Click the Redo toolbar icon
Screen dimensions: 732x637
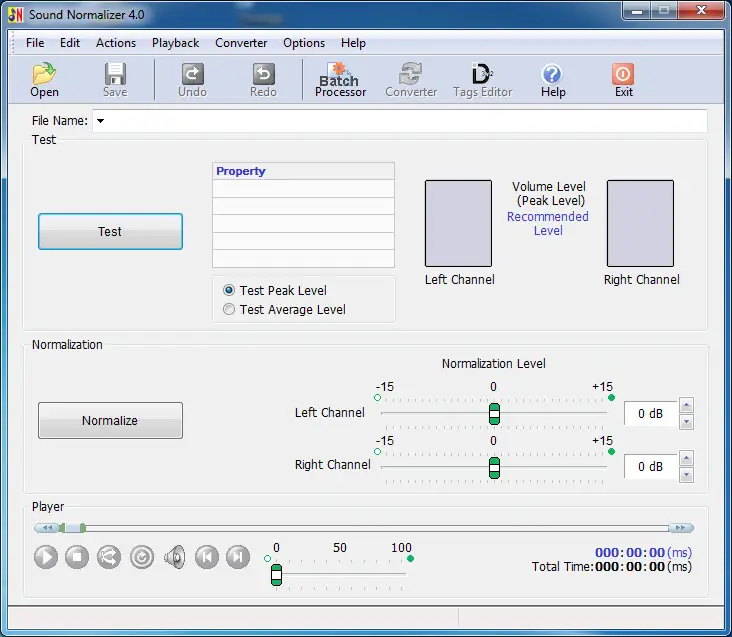point(263,80)
